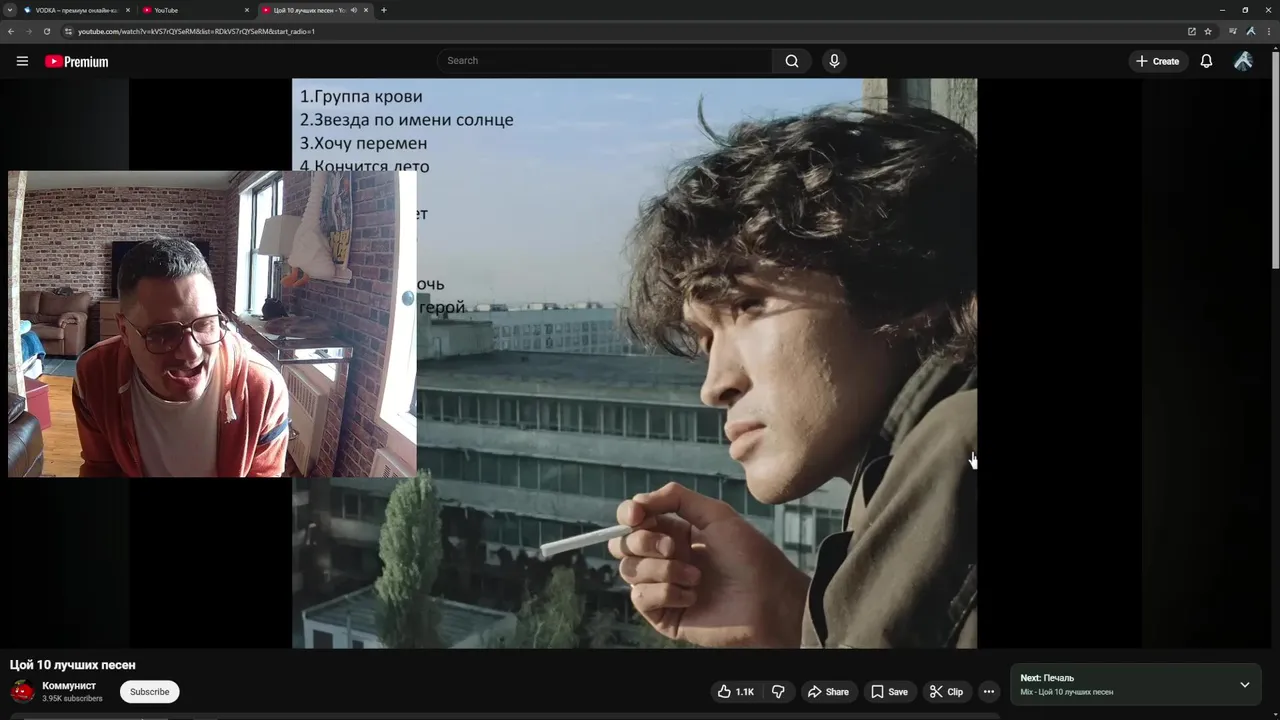Open new browser tab with plus

(384, 10)
